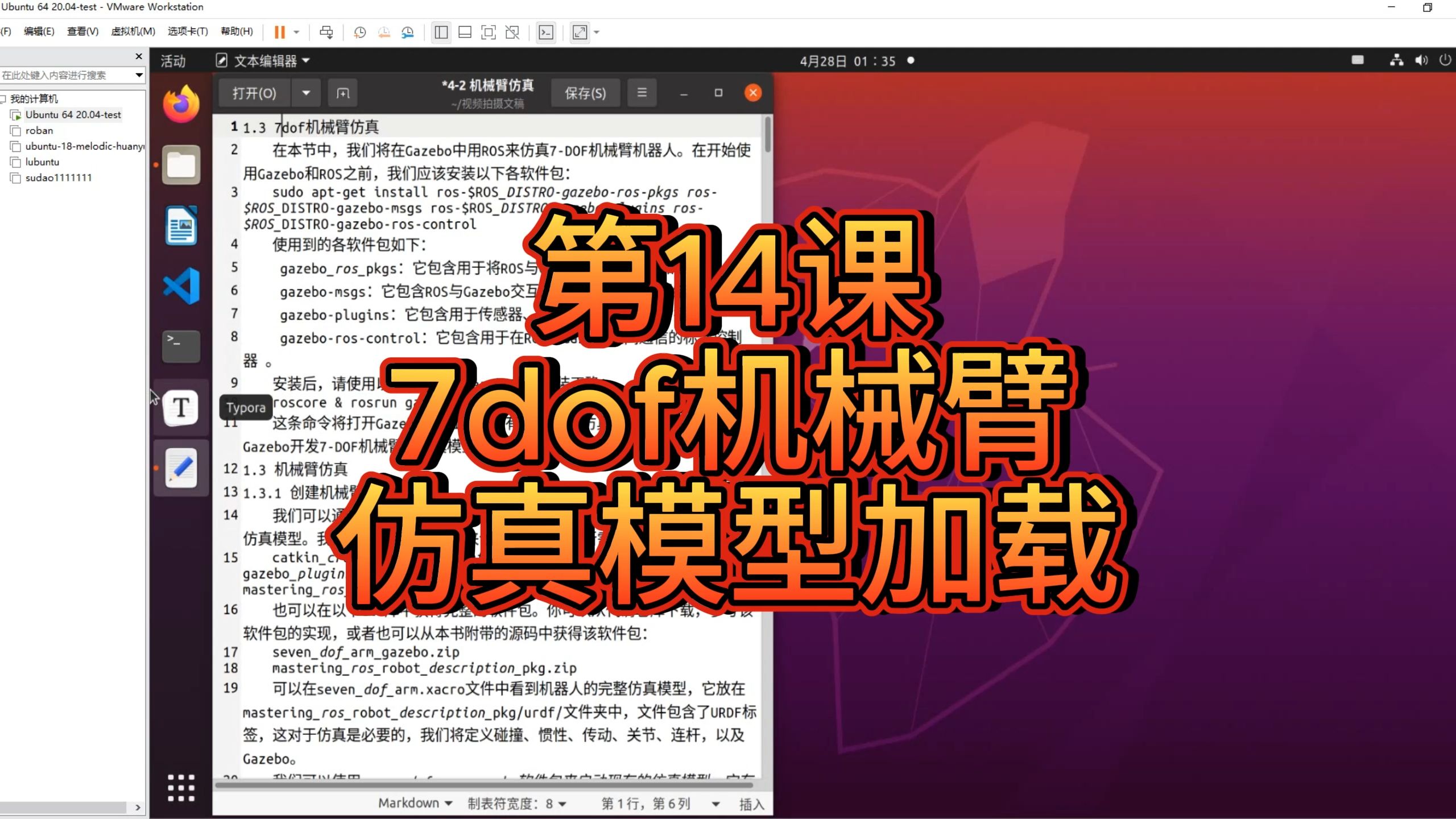This screenshot has width=1456, height=819.
Task: Create a new document tab icon
Action: coord(343,93)
